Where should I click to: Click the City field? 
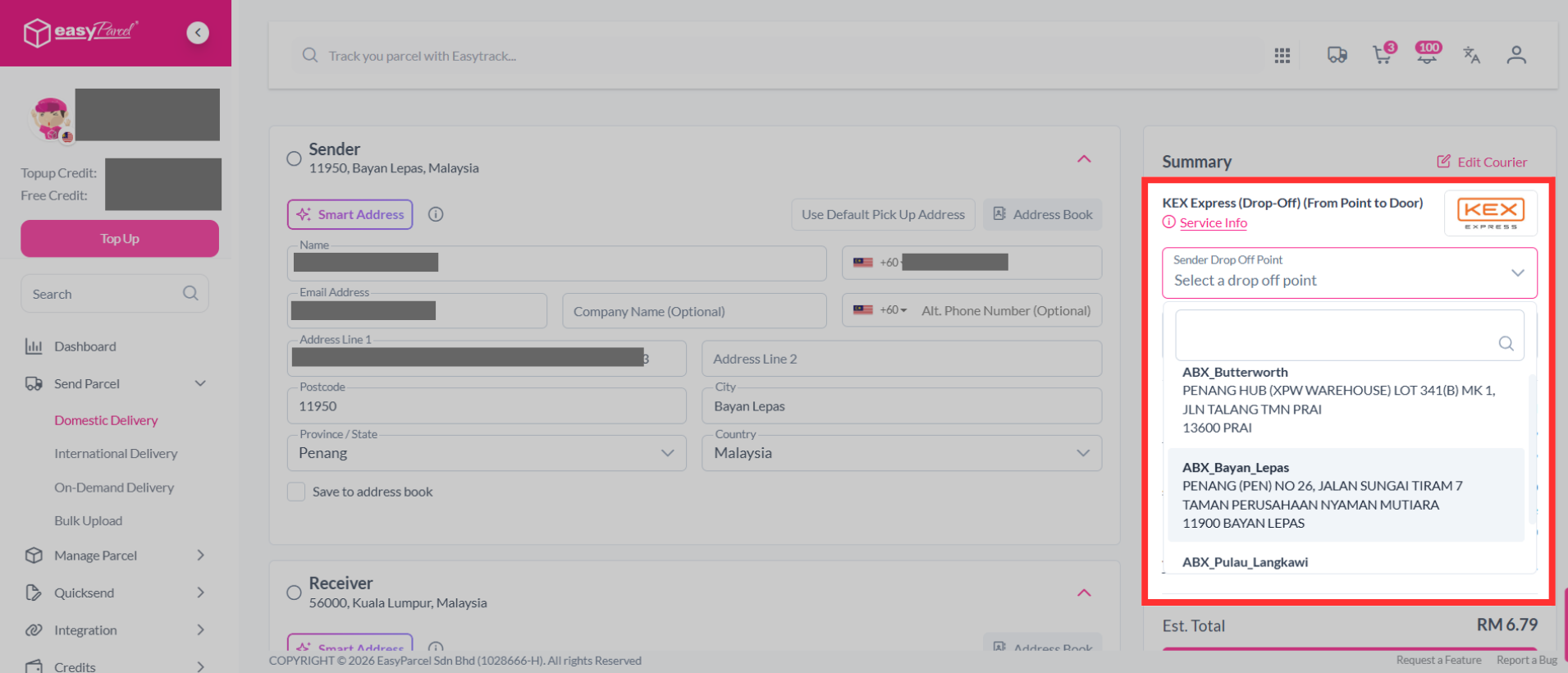(x=902, y=405)
